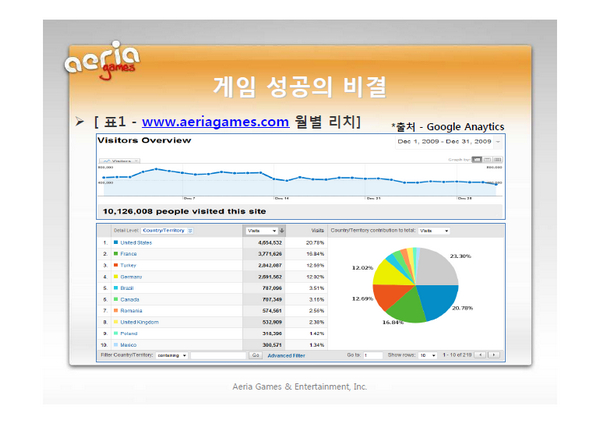Click the blue swatch next to United States
600x424 pixels.
116,242
